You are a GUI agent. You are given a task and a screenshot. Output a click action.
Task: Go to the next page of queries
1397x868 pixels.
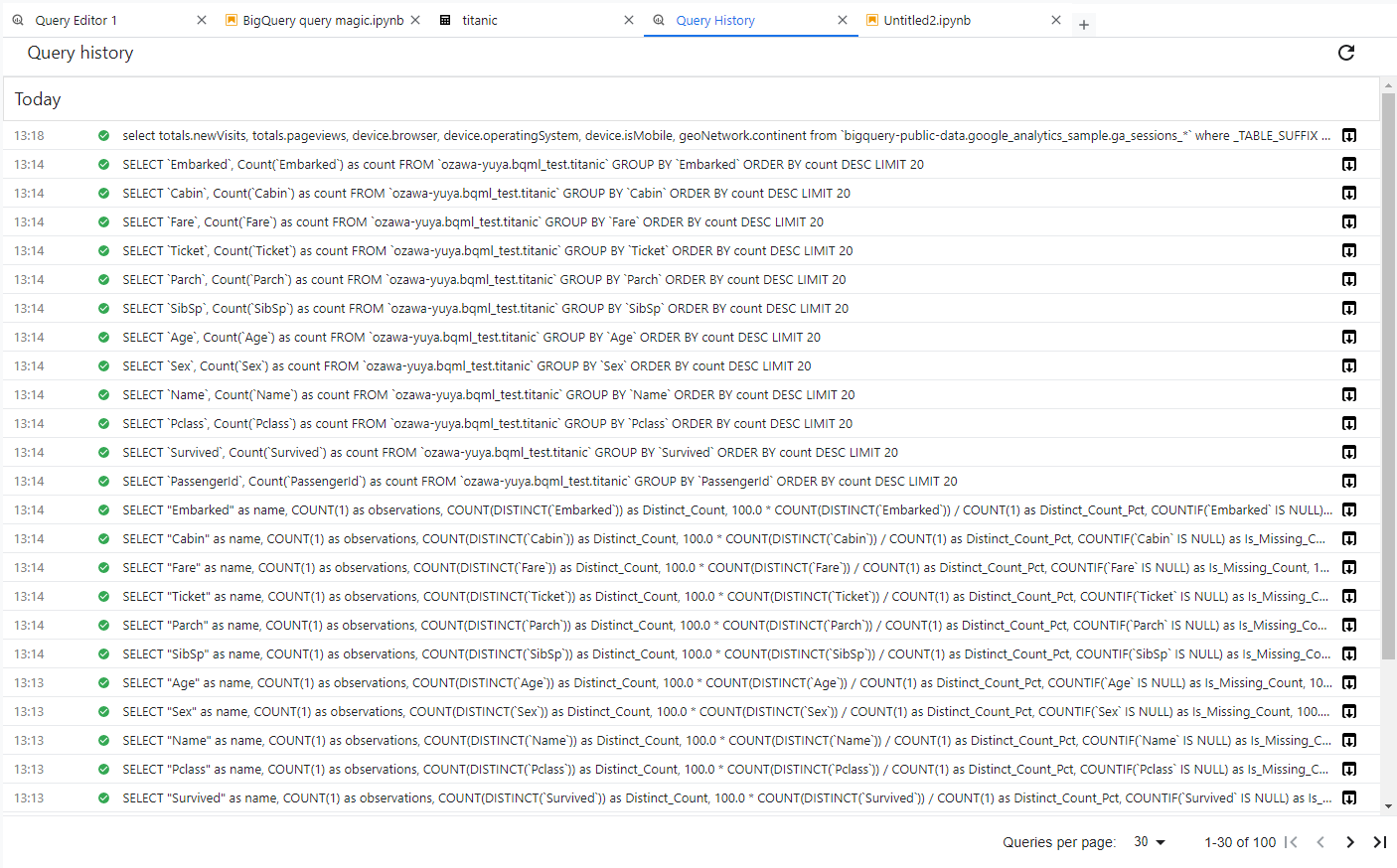click(1350, 841)
